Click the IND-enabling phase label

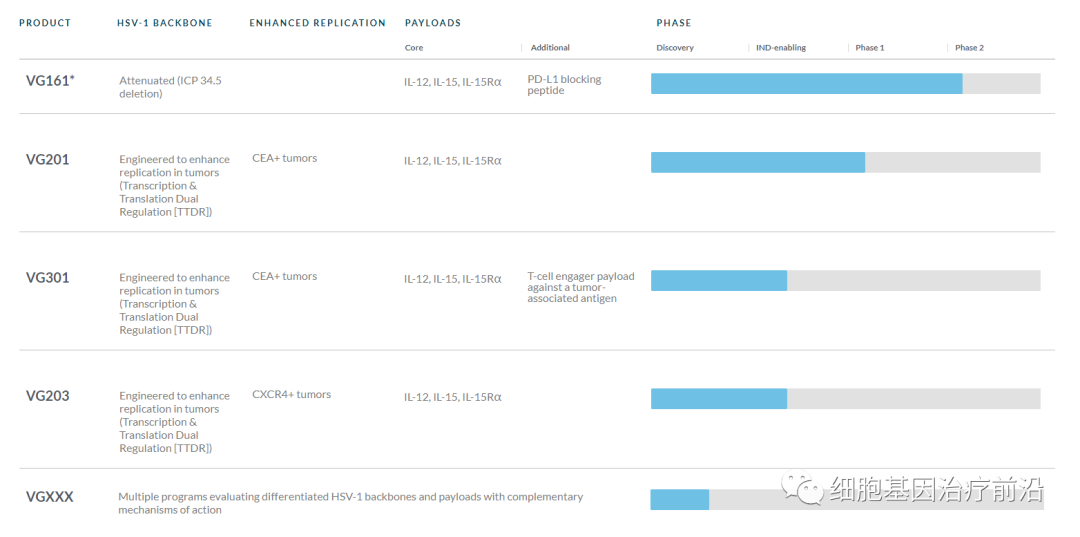(781, 48)
